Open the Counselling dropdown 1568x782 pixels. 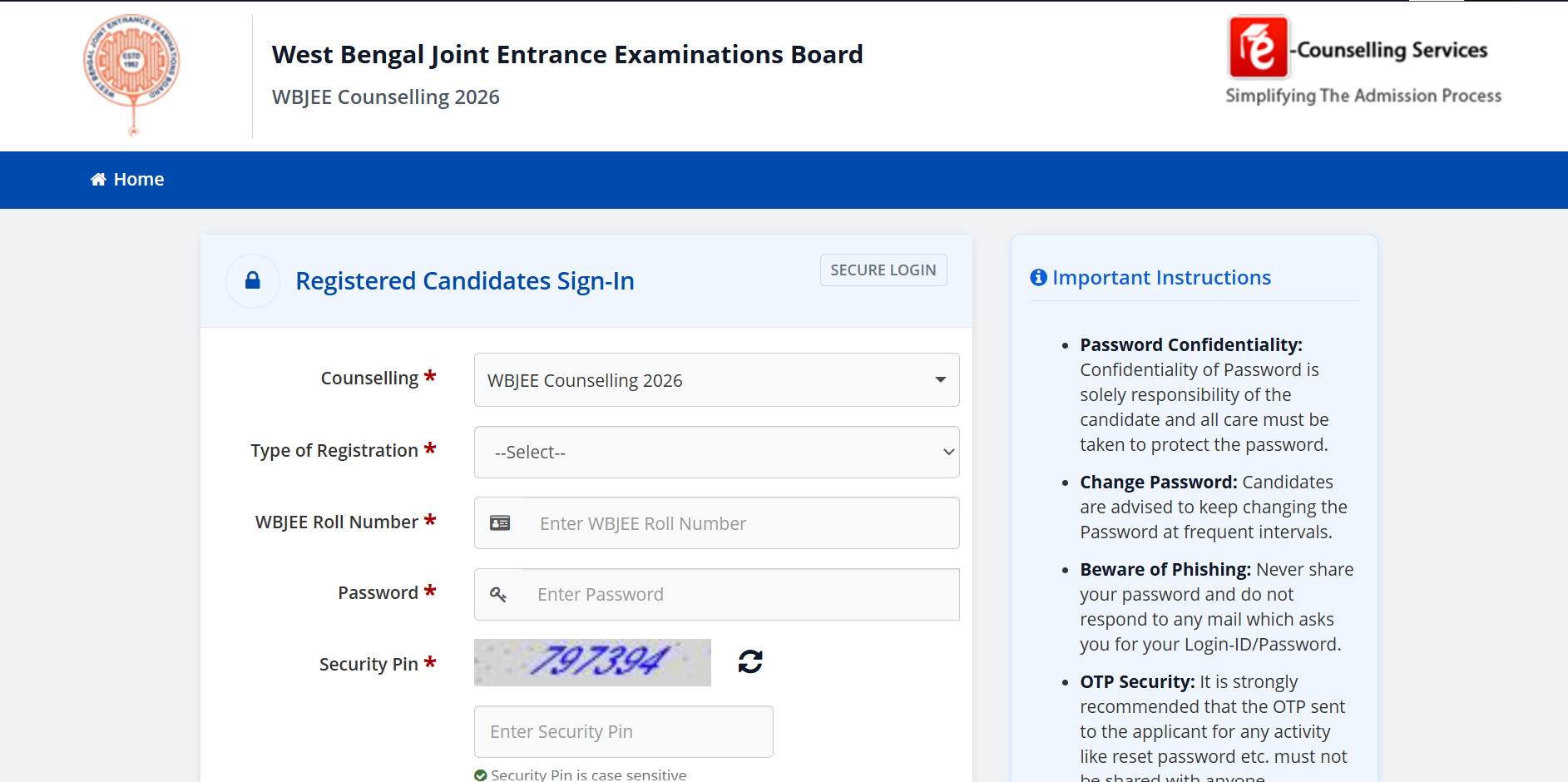click(716, 380)
